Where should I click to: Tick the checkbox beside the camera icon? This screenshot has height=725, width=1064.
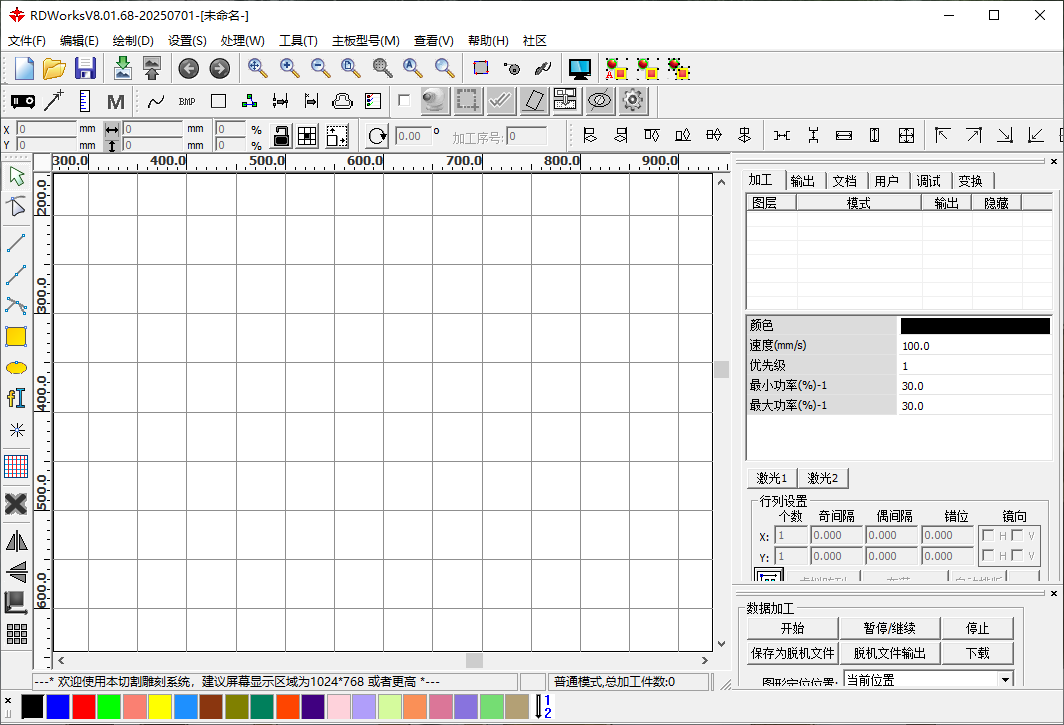404,100
